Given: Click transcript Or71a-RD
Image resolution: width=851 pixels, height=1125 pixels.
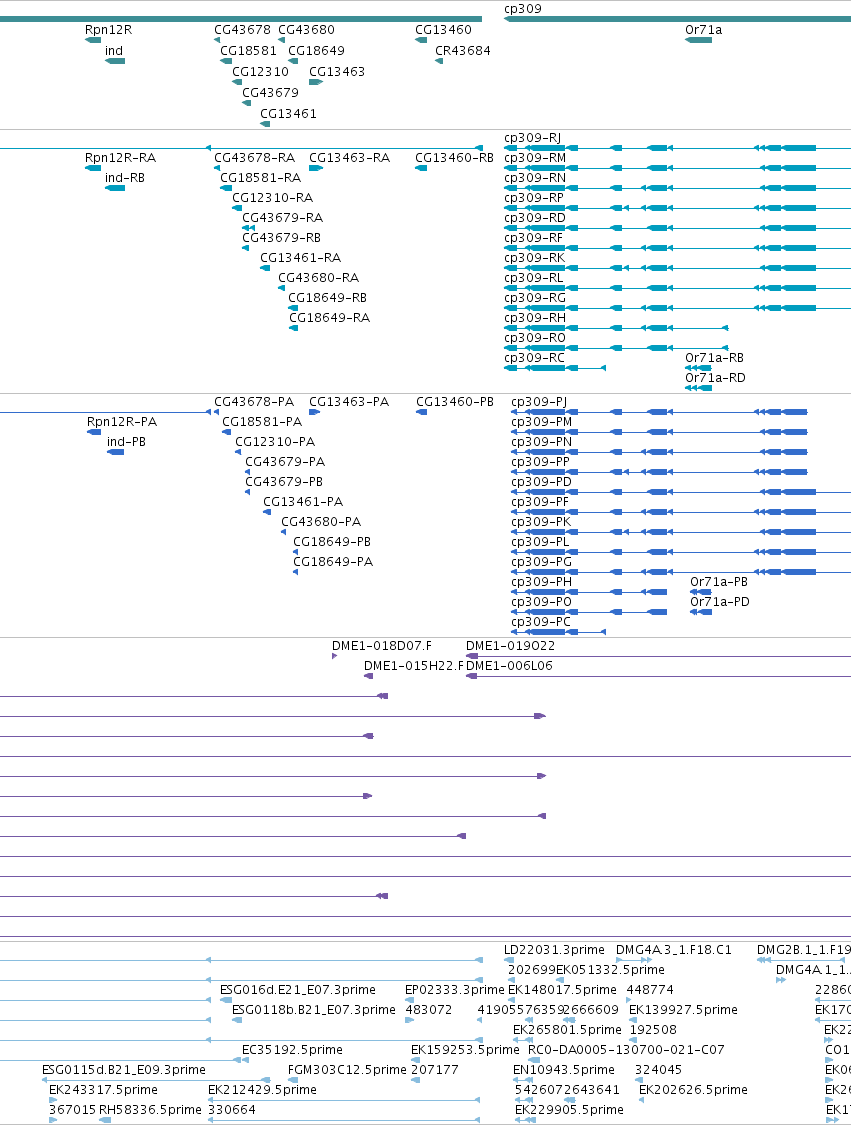Looking at the screenshot, I should coord(715,378).
